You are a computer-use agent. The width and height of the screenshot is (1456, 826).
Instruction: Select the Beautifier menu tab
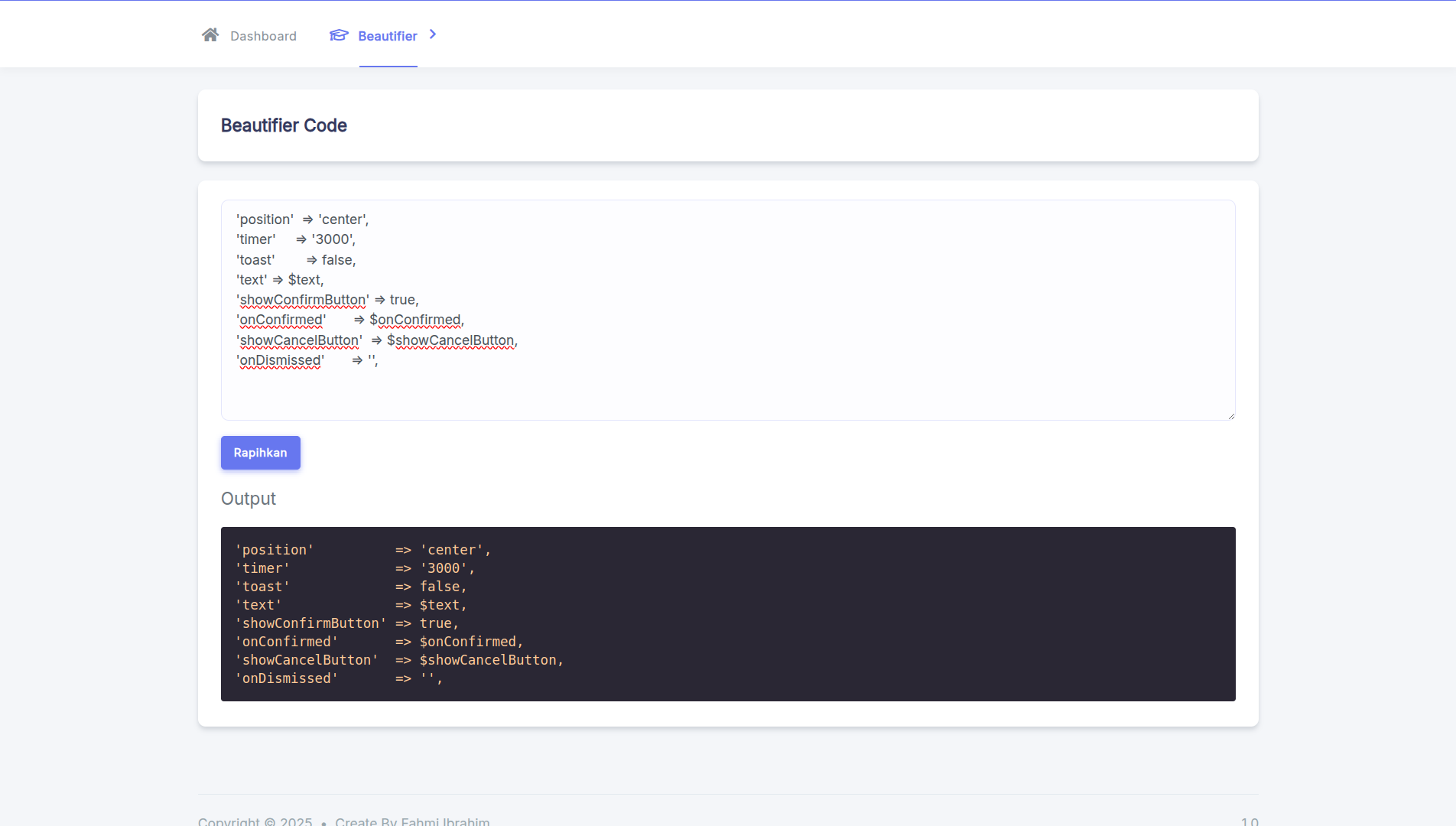pos(387,36)
